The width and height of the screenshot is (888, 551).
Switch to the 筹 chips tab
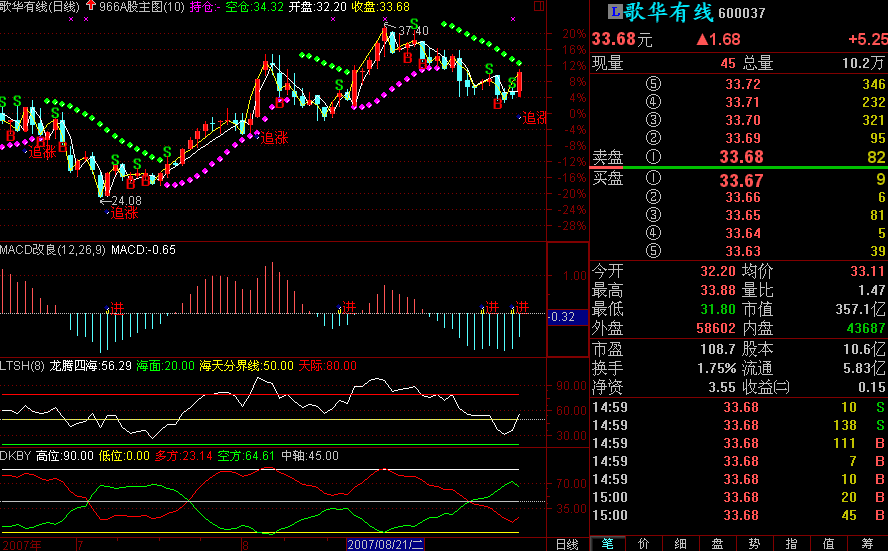tap(867, 544)
